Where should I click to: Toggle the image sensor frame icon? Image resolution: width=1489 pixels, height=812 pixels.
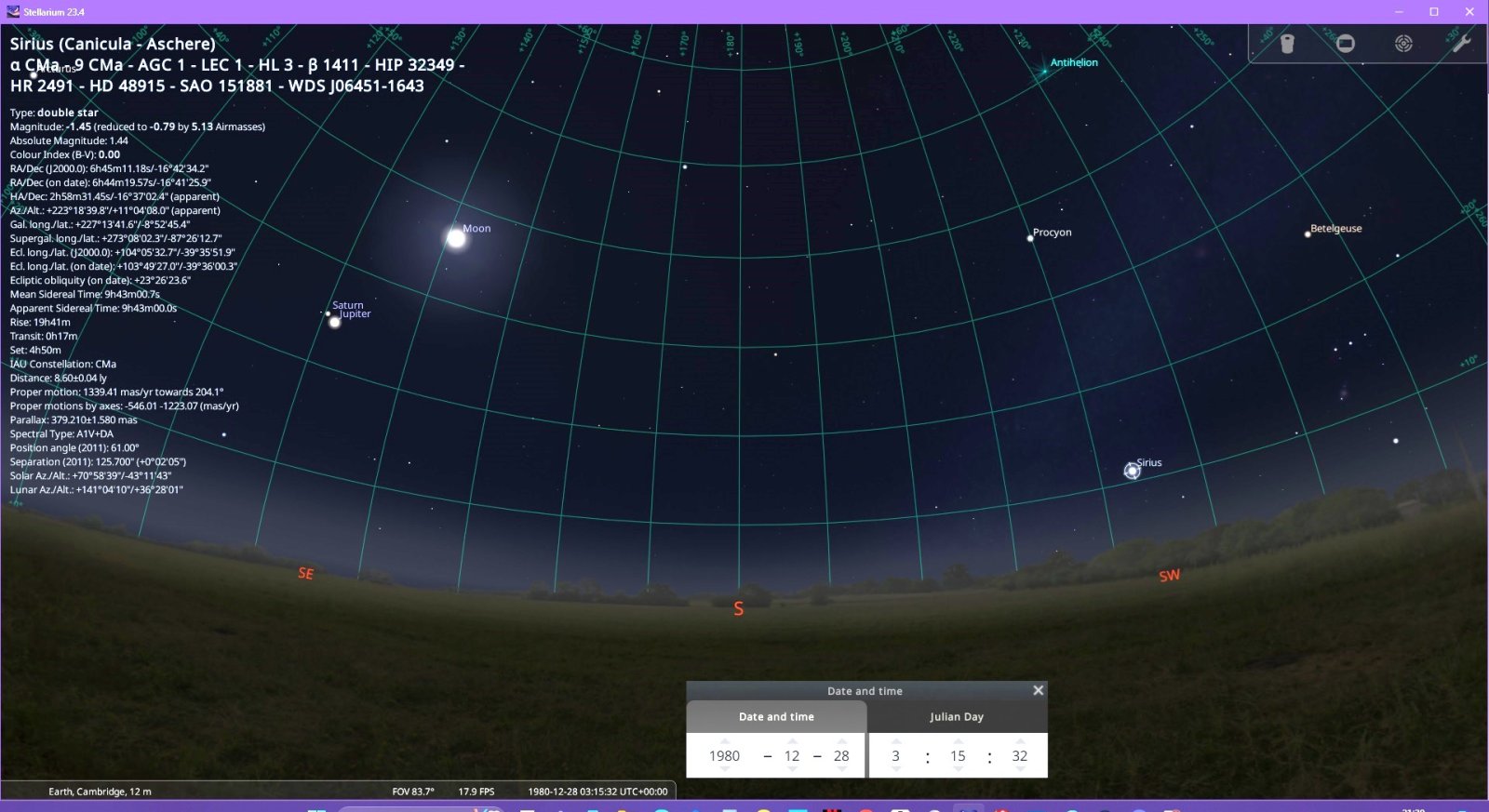click(1346, 44)
